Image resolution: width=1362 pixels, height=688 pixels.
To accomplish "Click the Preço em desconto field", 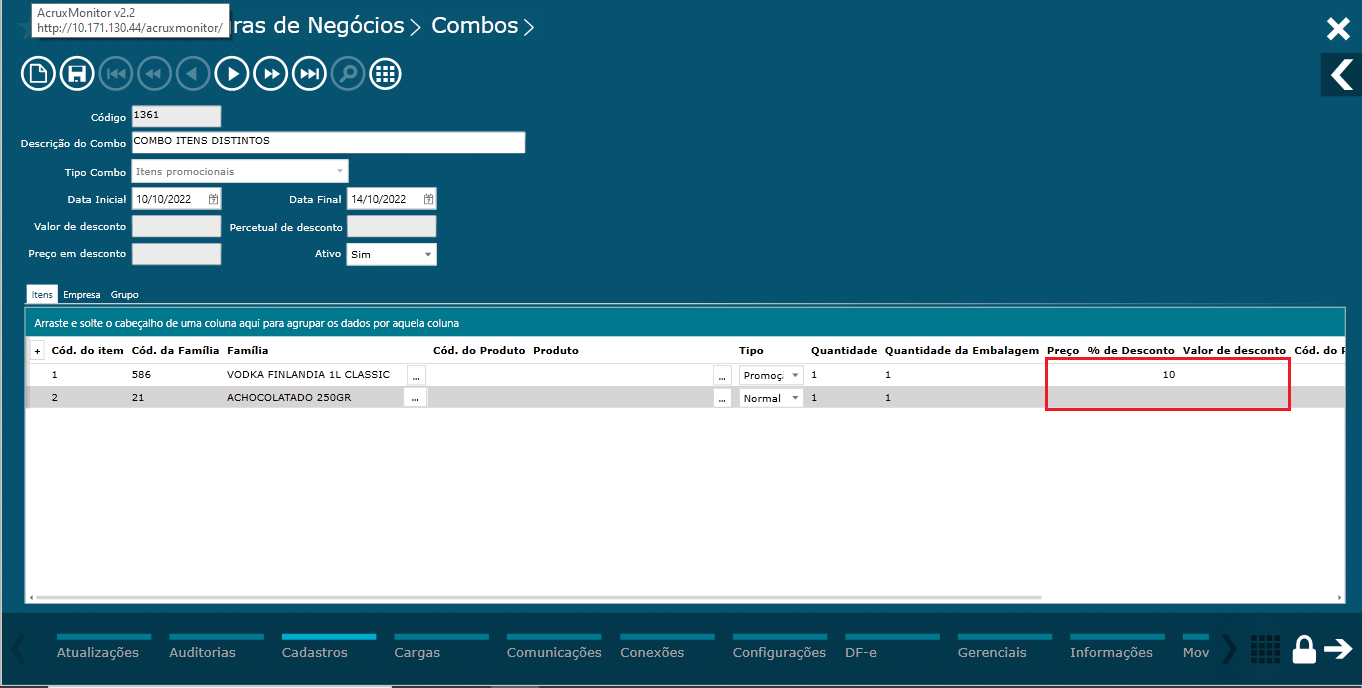I will [x=176, y=254].
